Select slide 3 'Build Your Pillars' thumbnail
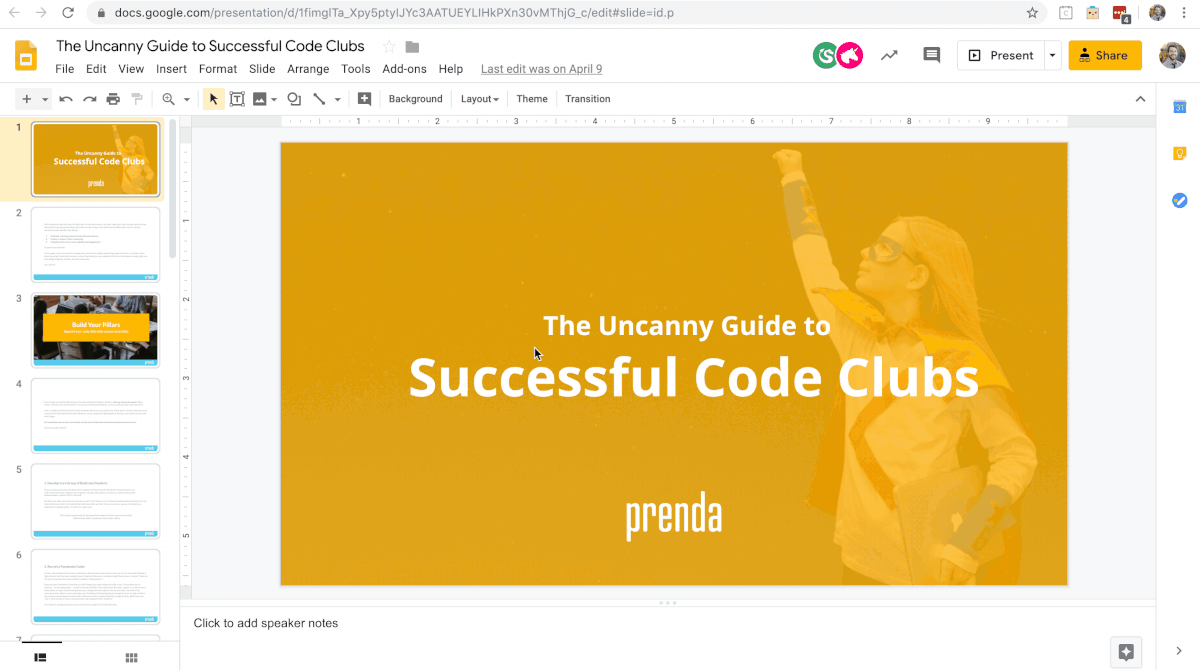The height and width of the screenshot is (670, 1200). coord(95,330)
